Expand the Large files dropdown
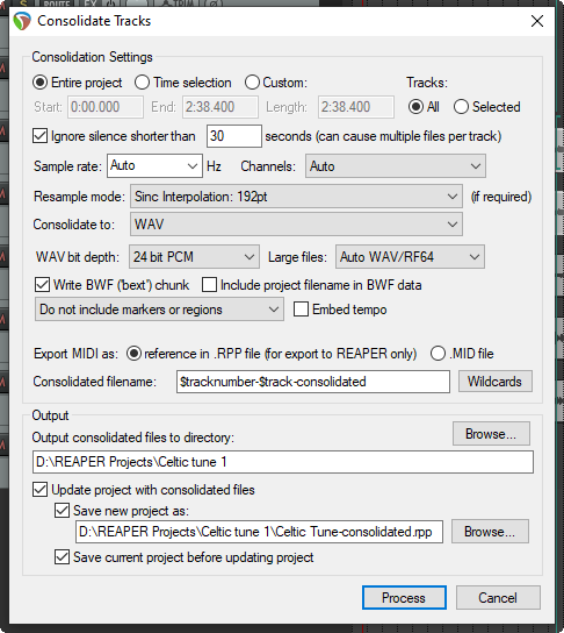Image resolution: width=564 pixels, height=633 pixels. [x=410, y=257]
